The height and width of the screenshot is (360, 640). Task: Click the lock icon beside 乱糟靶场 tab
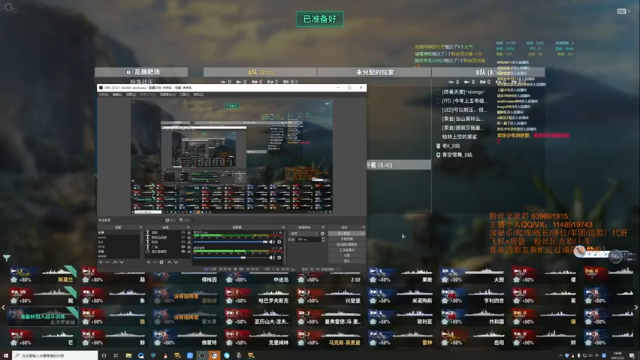coord(128,72)
